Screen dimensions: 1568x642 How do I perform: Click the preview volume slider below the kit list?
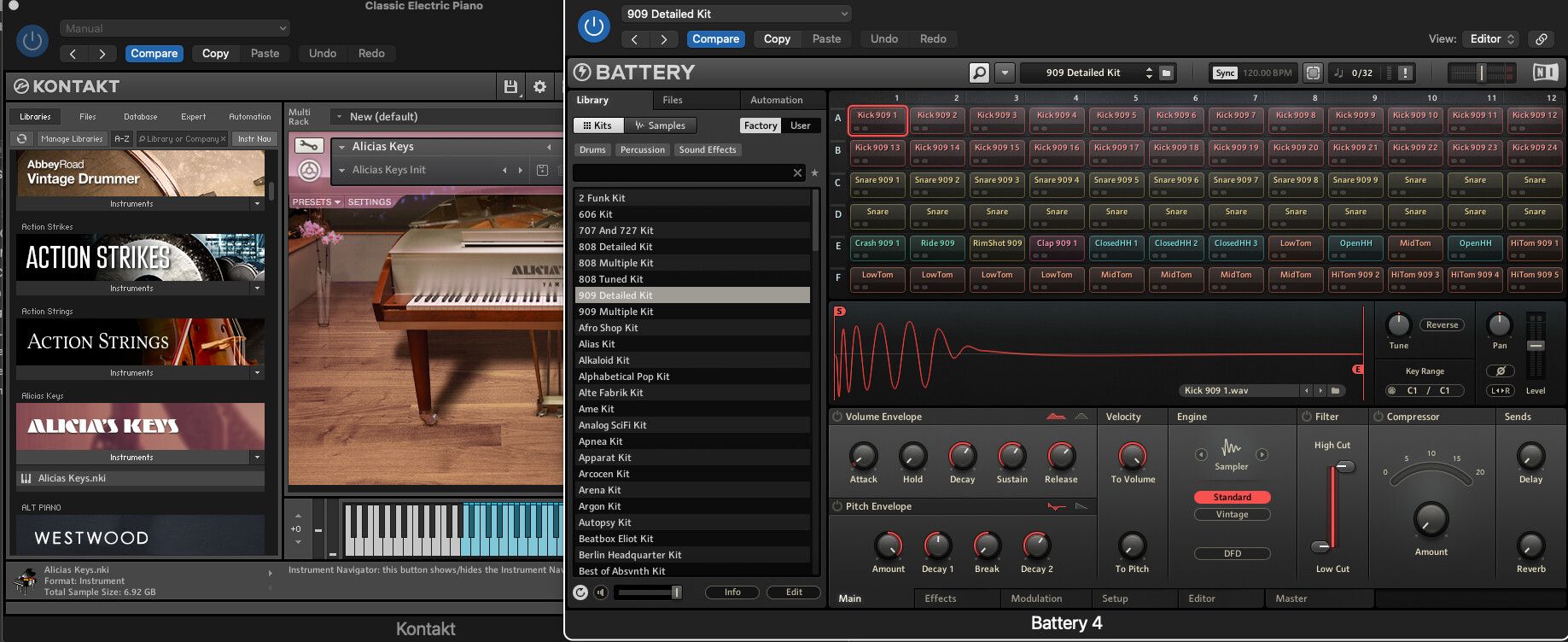coord(649,592)
